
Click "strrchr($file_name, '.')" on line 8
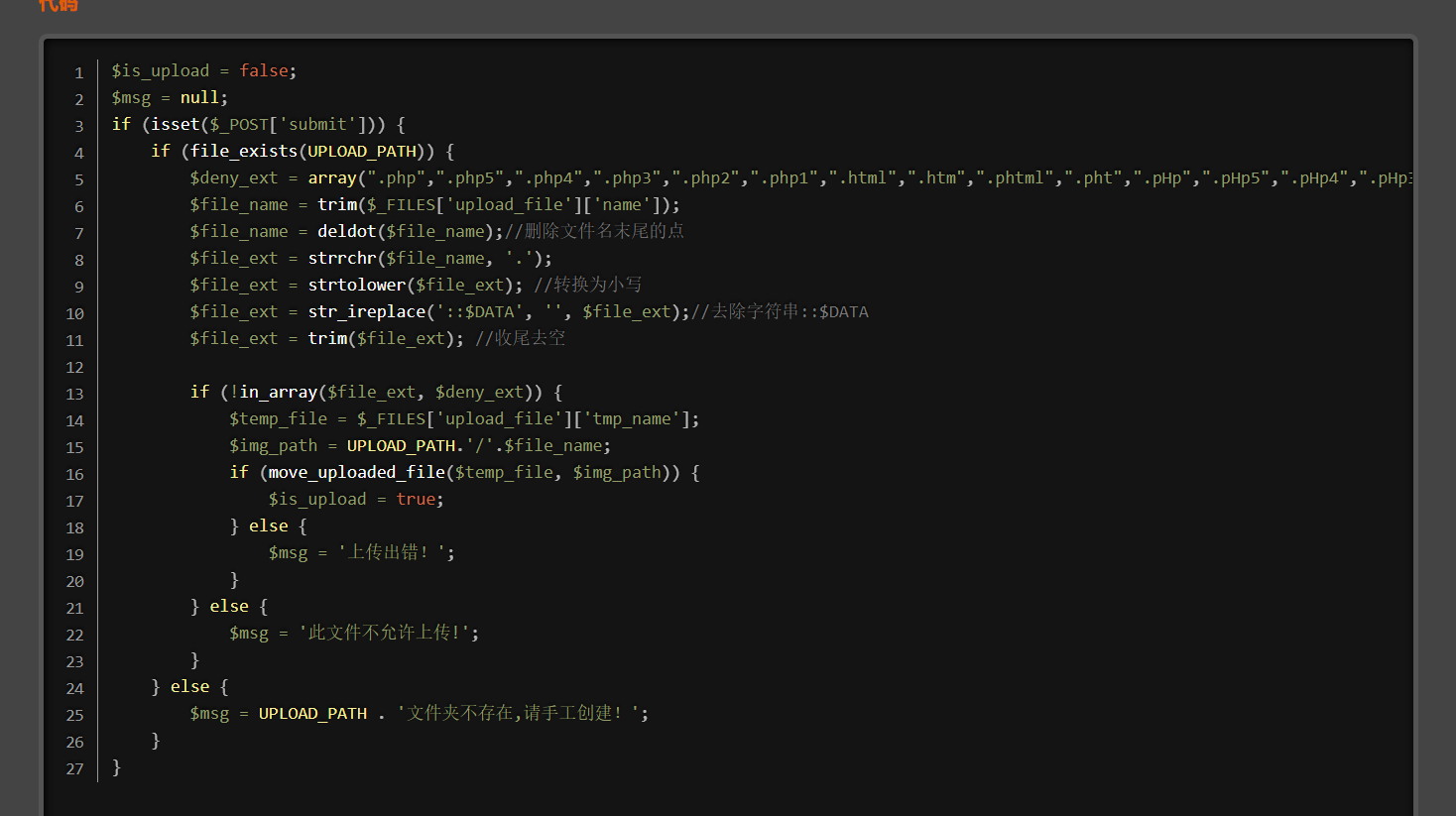coord(425,258)
